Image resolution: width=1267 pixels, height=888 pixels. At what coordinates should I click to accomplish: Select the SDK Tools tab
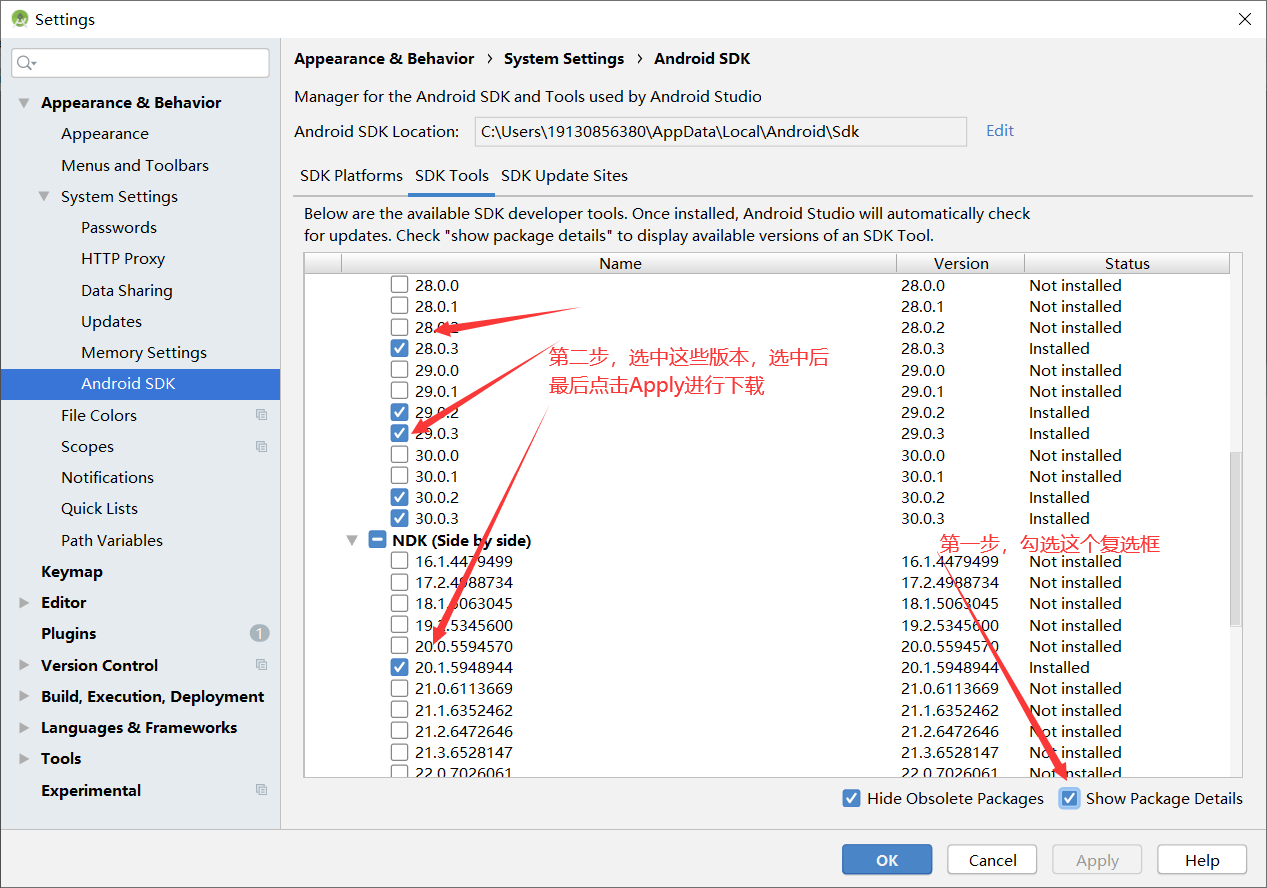[x=452, y=175]
